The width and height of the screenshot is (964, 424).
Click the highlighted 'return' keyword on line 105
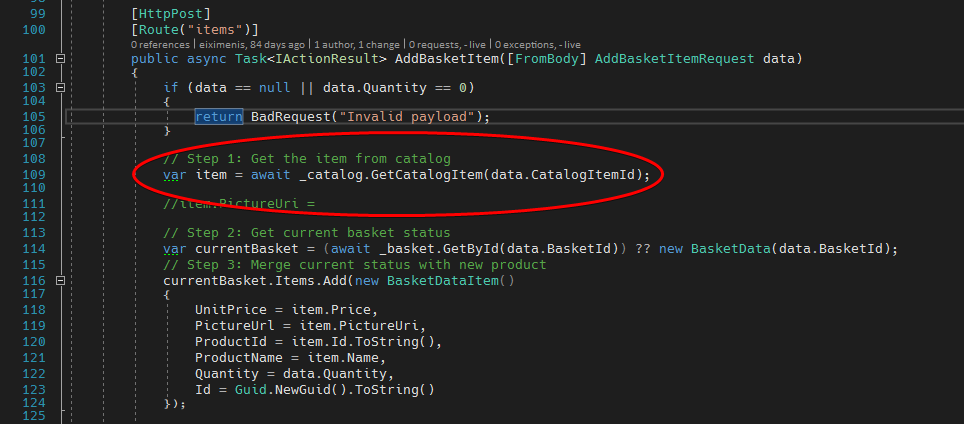click(219, 117)
